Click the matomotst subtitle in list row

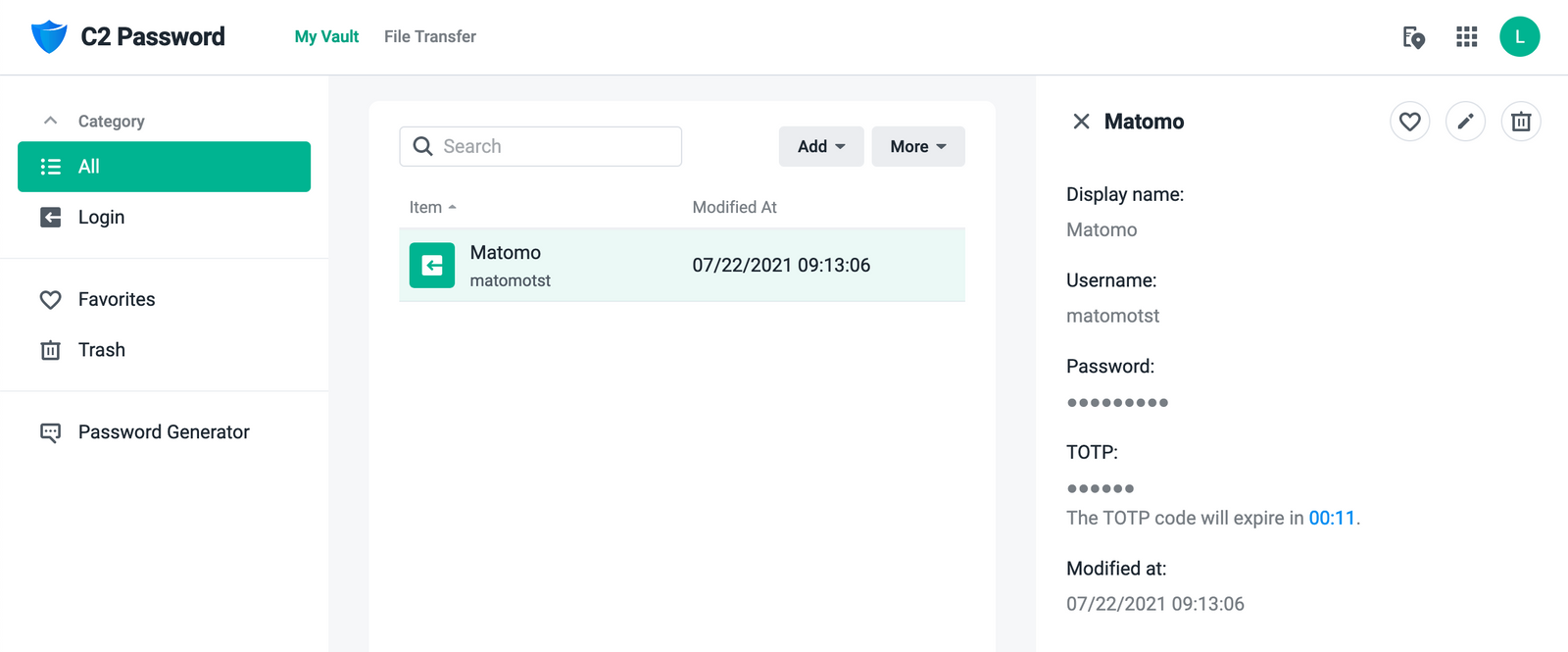(x=511, y=280)
